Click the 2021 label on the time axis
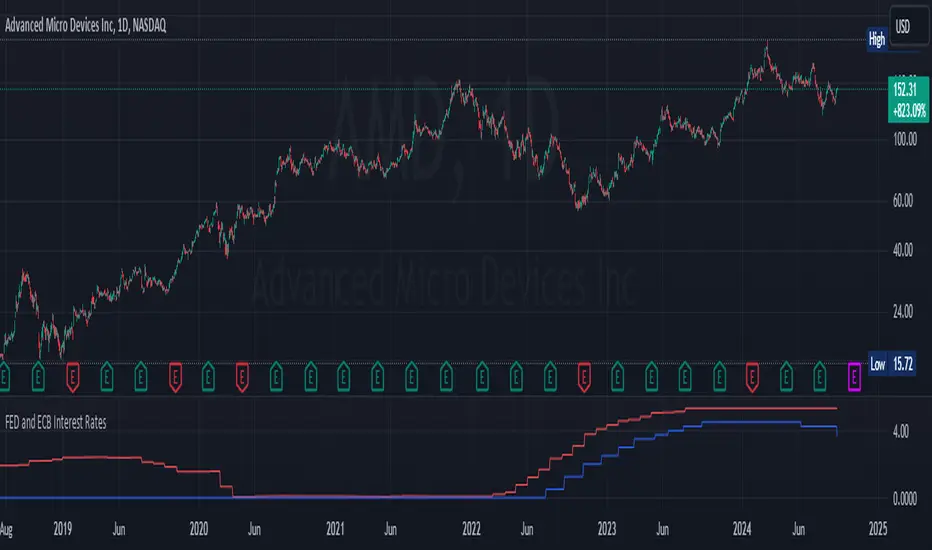The width and height of the screenshot is (932, 550). 335,529
